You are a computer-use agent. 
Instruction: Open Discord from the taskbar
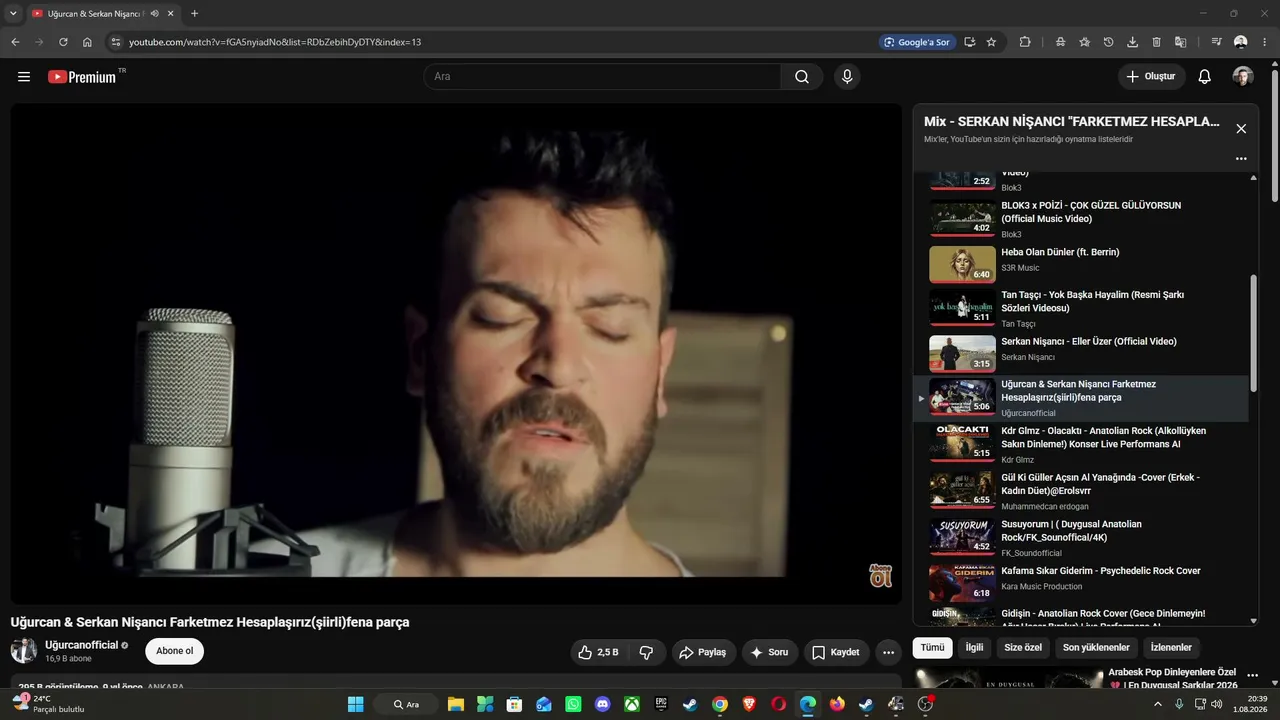[x=602, y=704]
